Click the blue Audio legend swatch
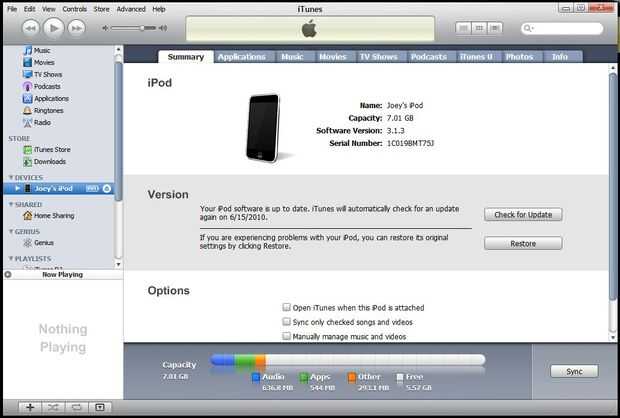Screen dimensions: 620x418 pos(256,378)
